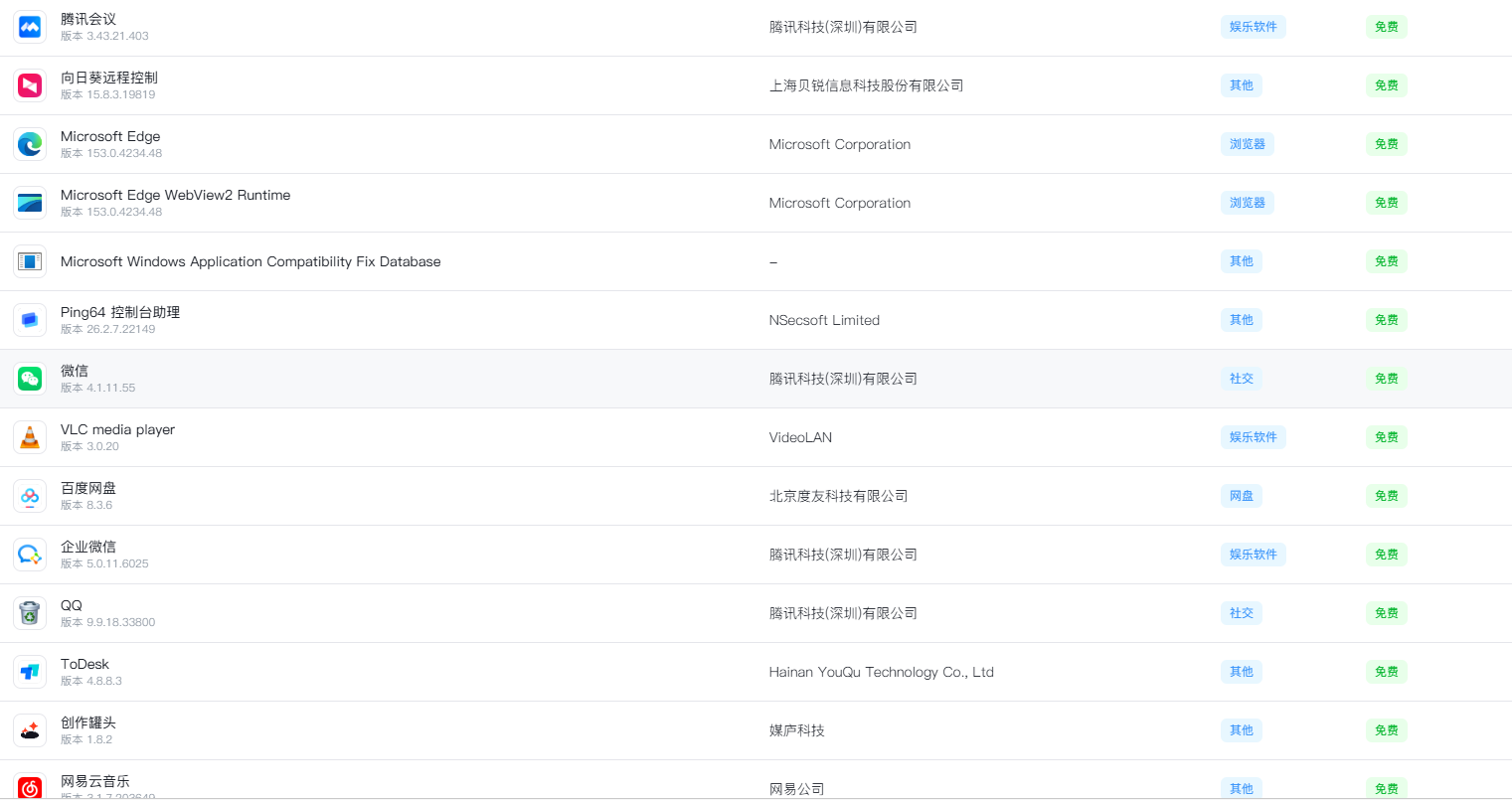
Task: Select the 网易云音乐 app name
Action: pos(95,781)
